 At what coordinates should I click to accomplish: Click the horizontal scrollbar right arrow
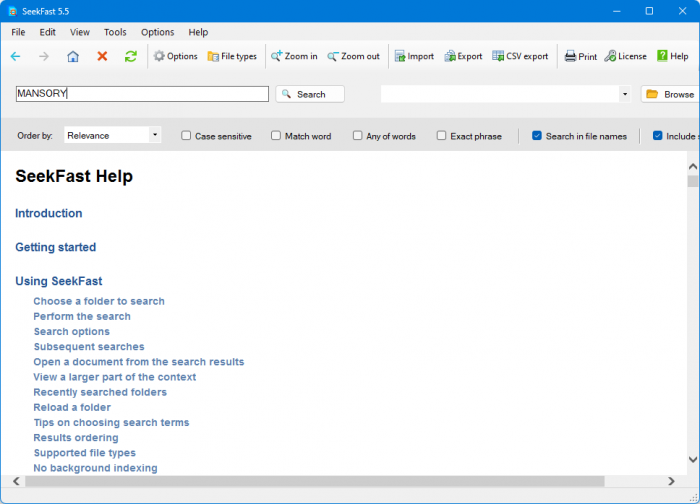(x=671, y=481)
